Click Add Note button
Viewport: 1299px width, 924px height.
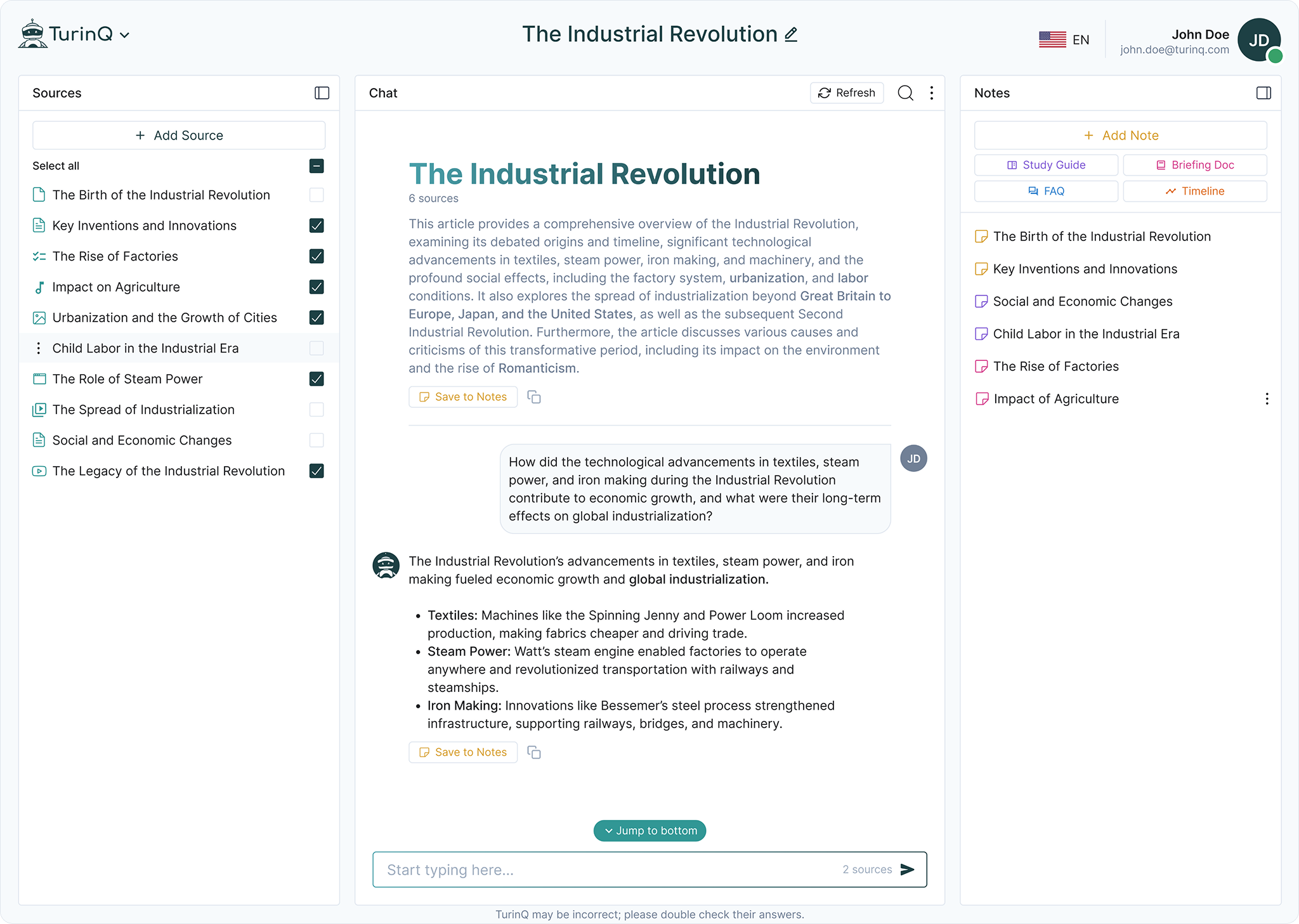(x=1121, y=135)
